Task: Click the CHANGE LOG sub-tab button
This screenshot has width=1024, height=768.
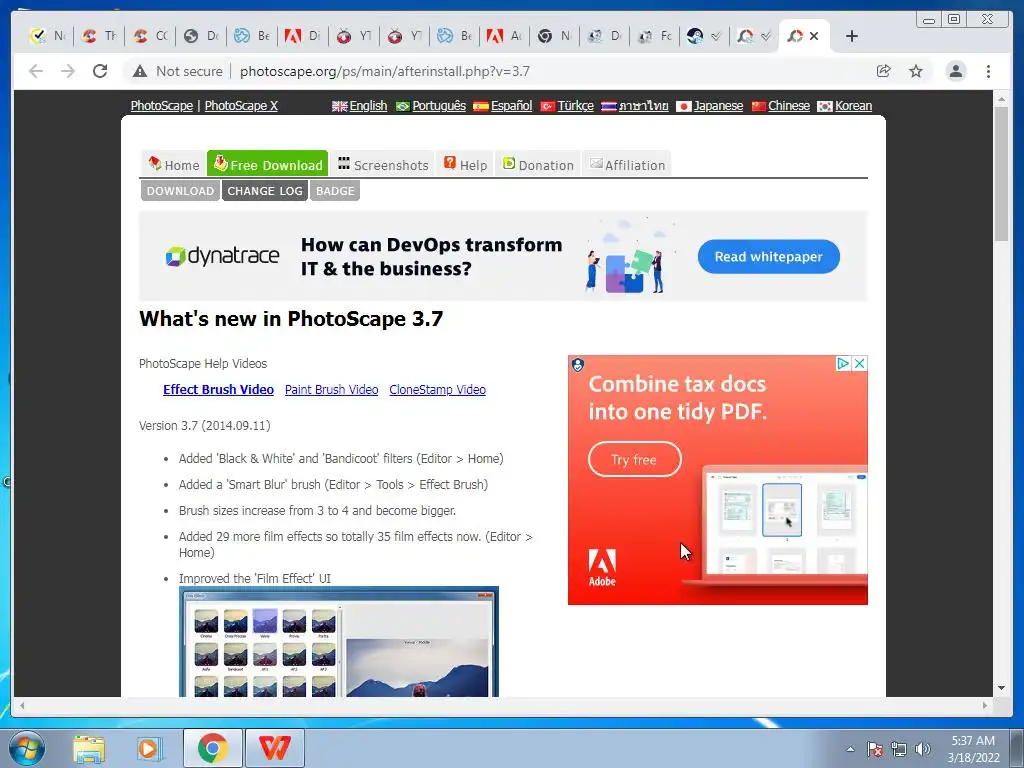Action: pyautogui.click(x=264, y=191)
